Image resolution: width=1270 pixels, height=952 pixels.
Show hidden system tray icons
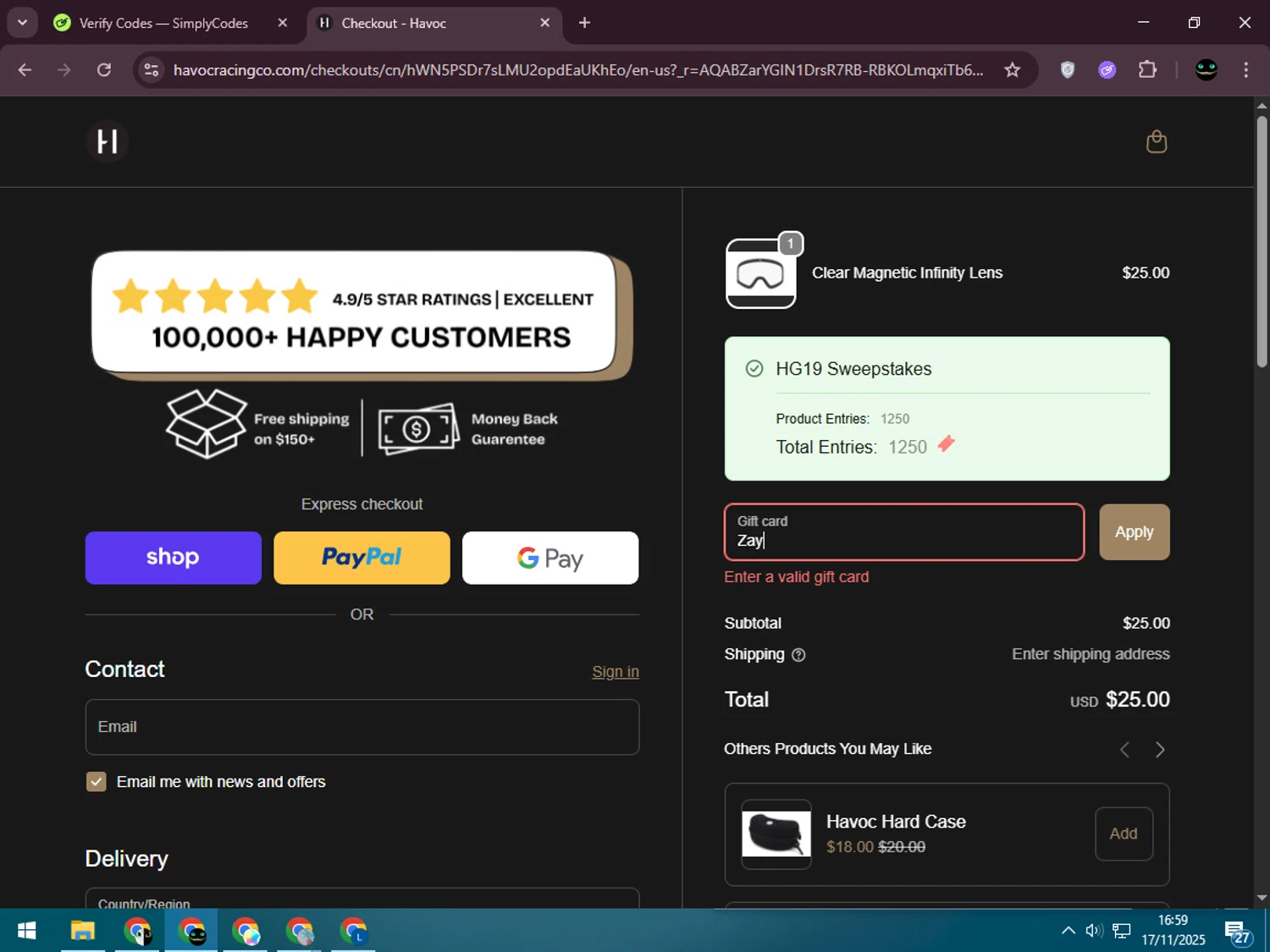[x=1068, y=931]
